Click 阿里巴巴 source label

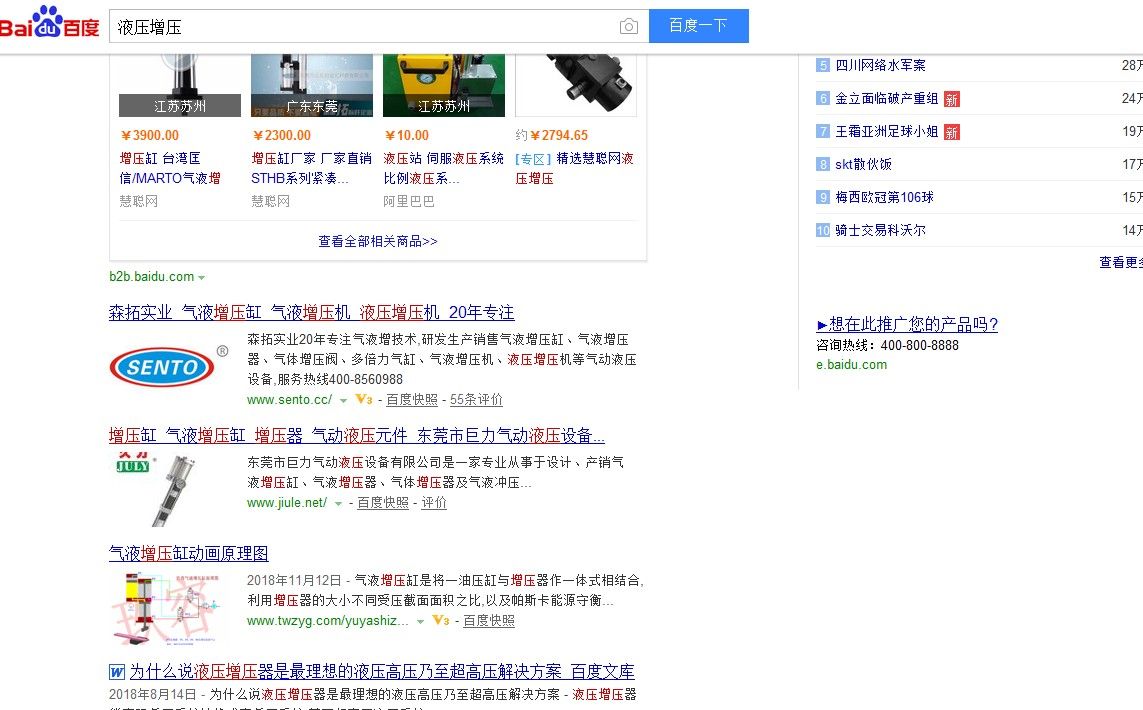pos(409,201)
